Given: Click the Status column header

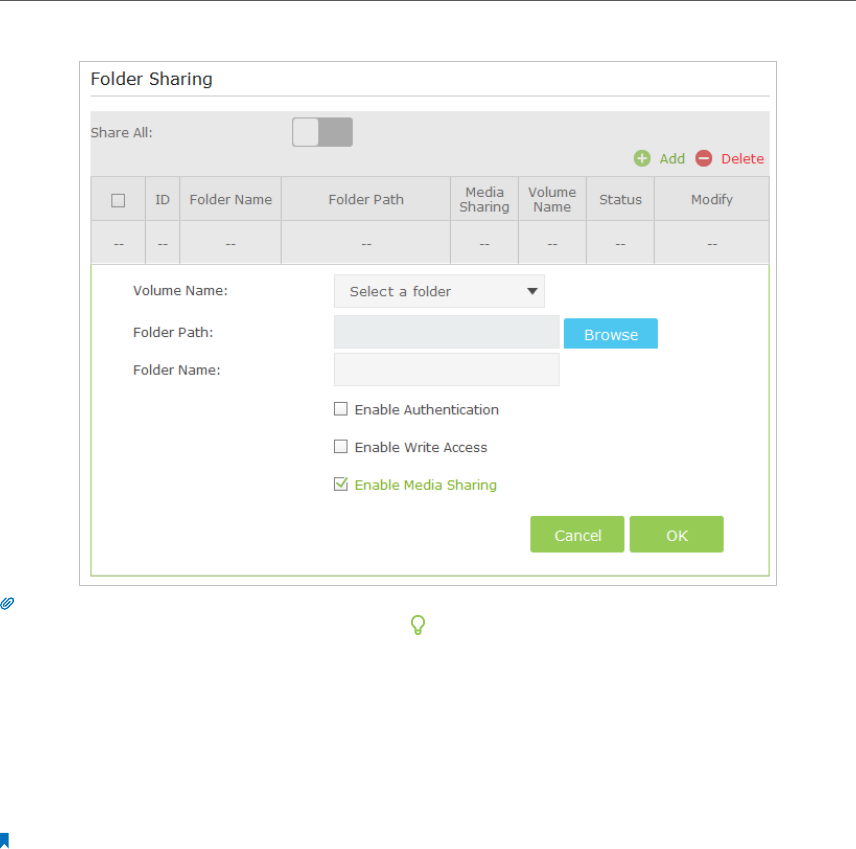Looking at the screenshot, I should click(620, 199).
